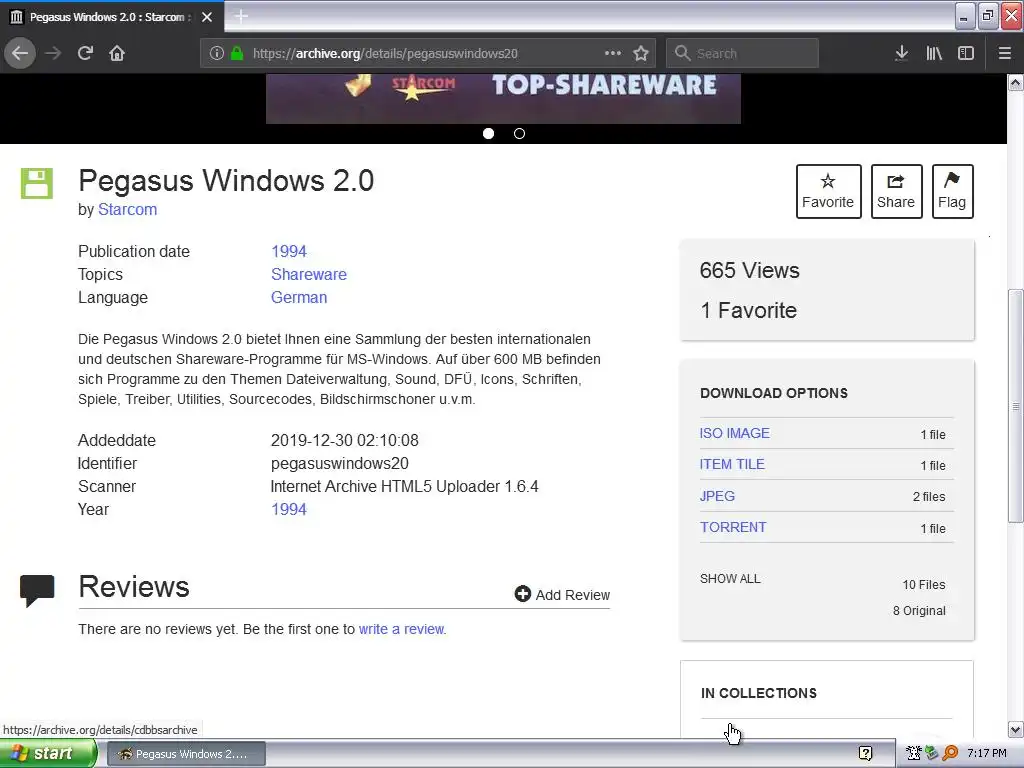Click the help question mark tray icon
The width and height of the screenshot is (1024, 768).
point(865,754)
